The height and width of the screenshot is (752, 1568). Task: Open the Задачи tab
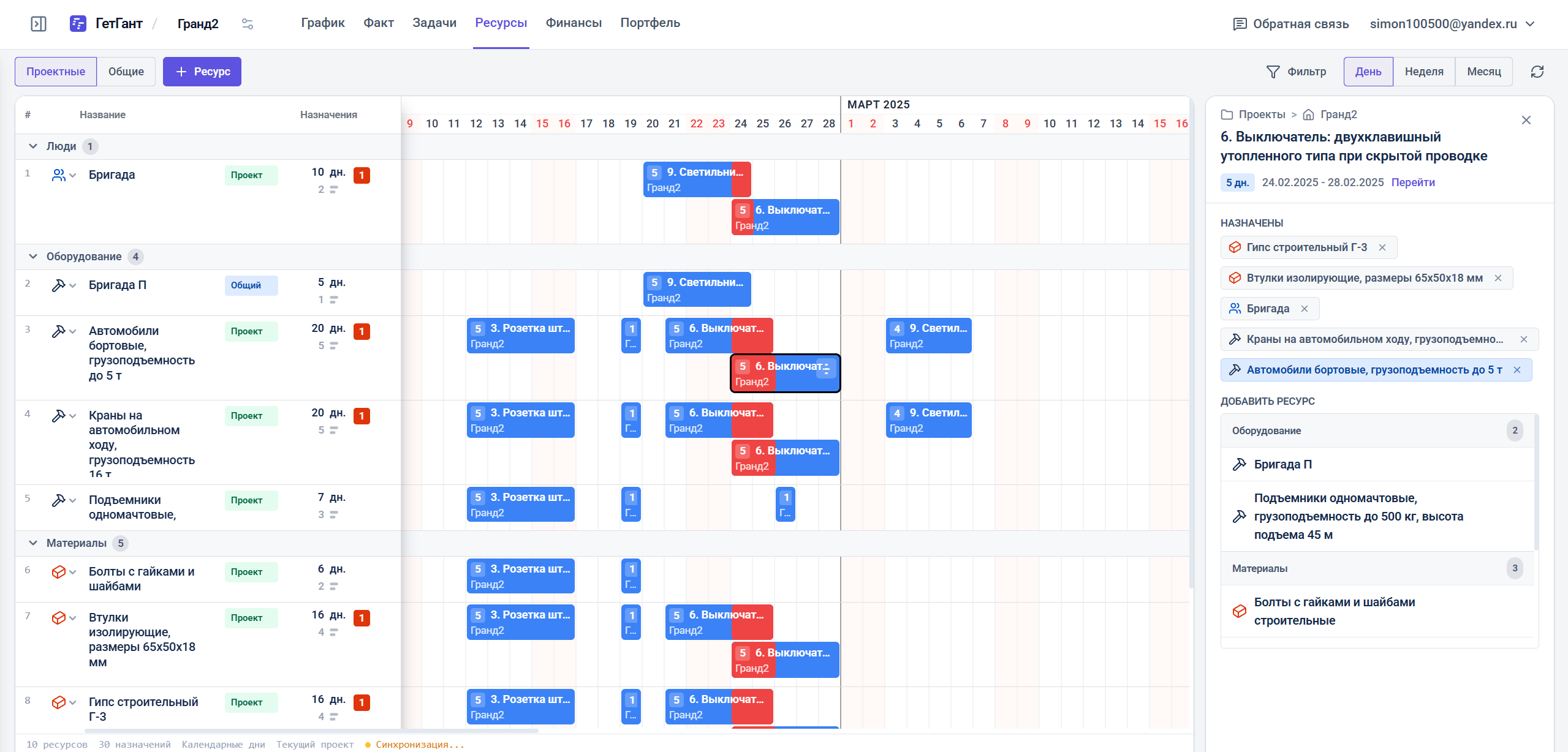(434, 23)
